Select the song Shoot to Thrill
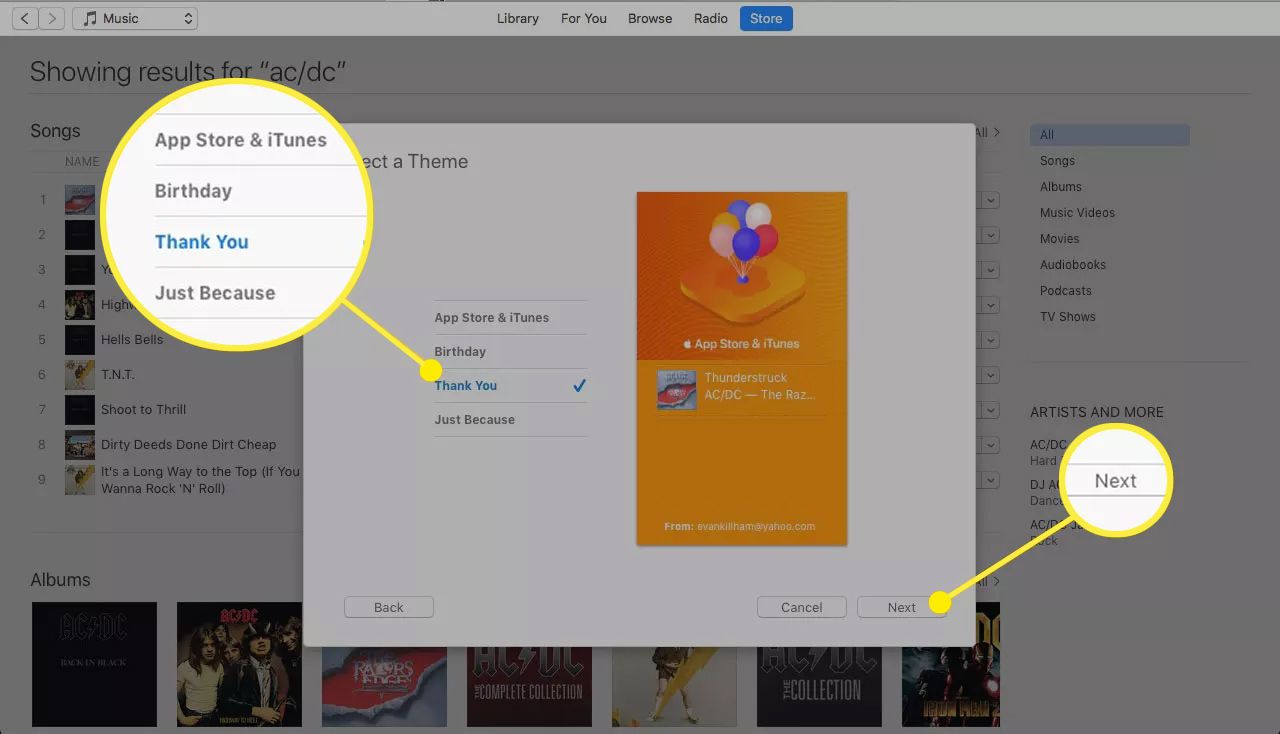The height and width of the screenshot is (734, 1280). pos(143,409)
